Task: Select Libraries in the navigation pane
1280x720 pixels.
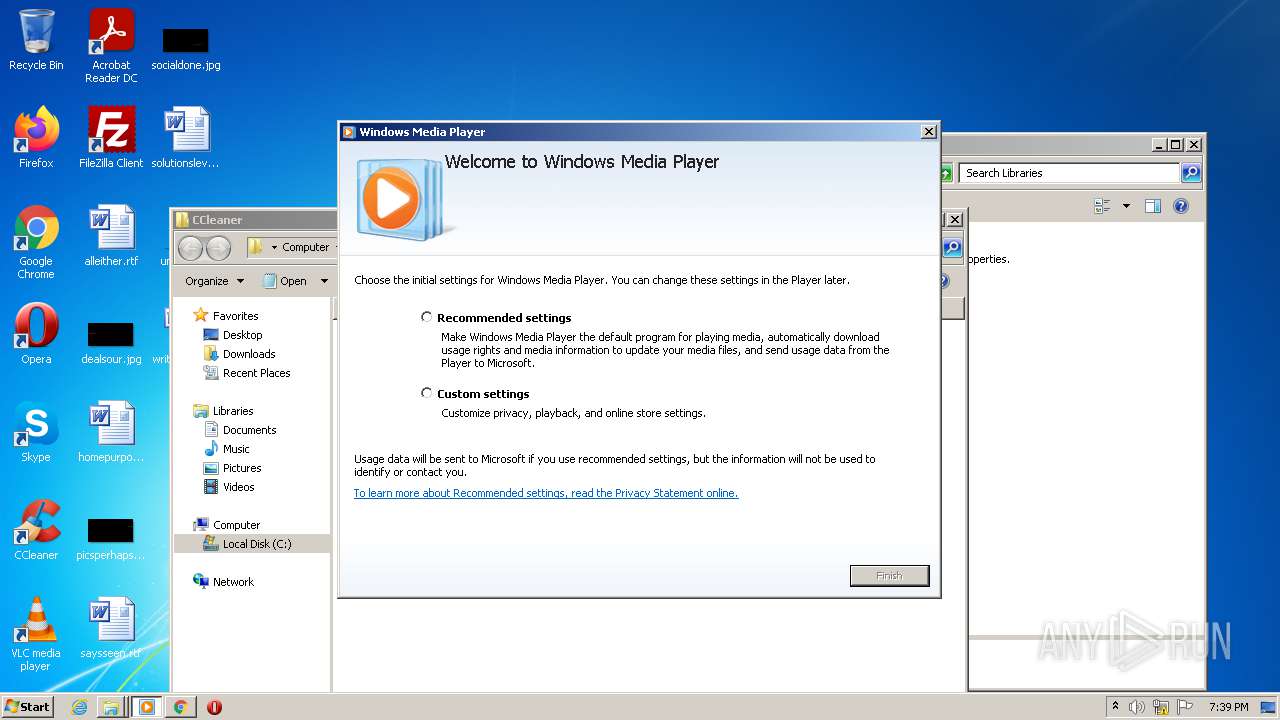Action: coord(232,411)
